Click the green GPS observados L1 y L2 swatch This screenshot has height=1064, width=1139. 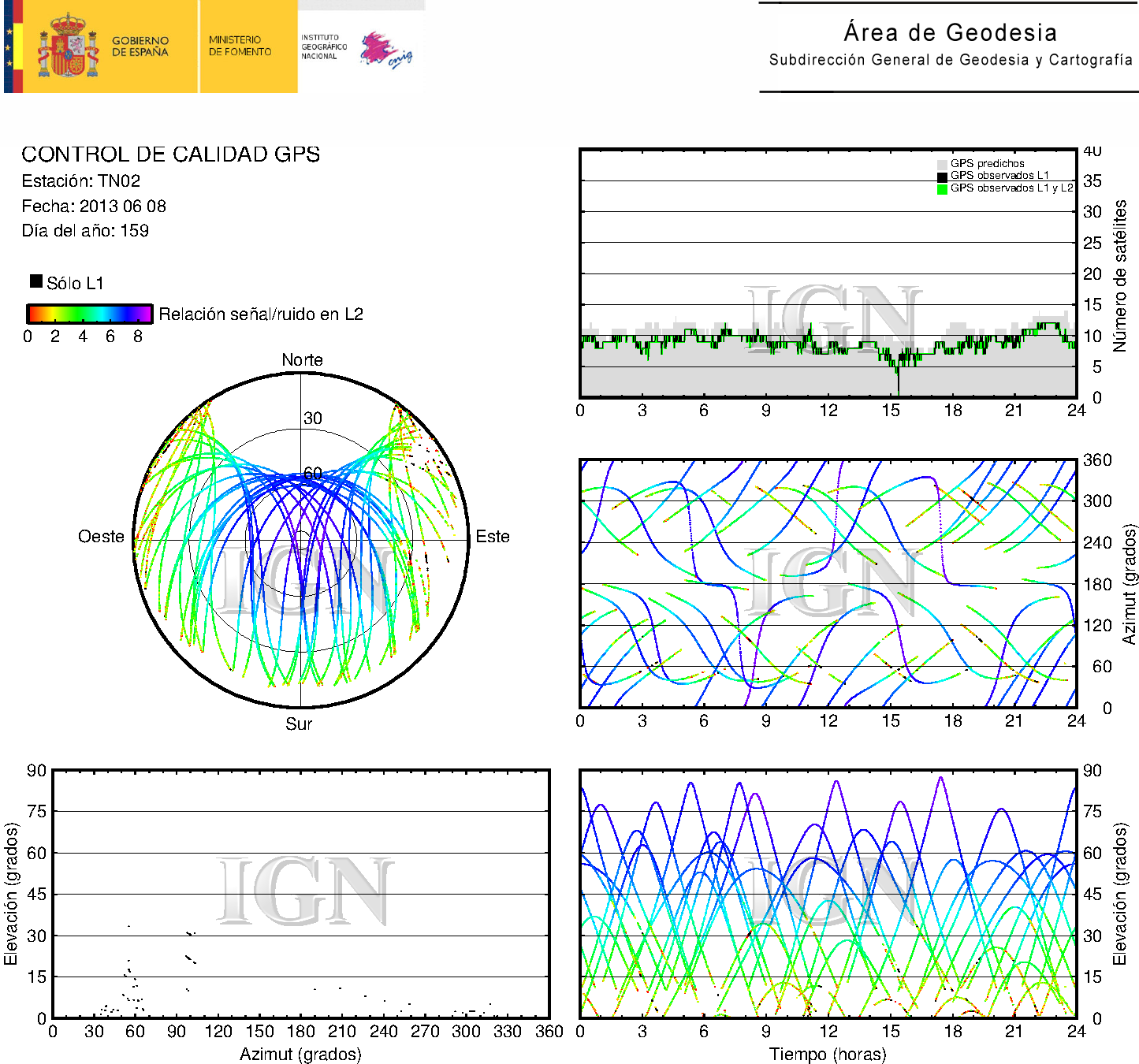coord(942,189)
